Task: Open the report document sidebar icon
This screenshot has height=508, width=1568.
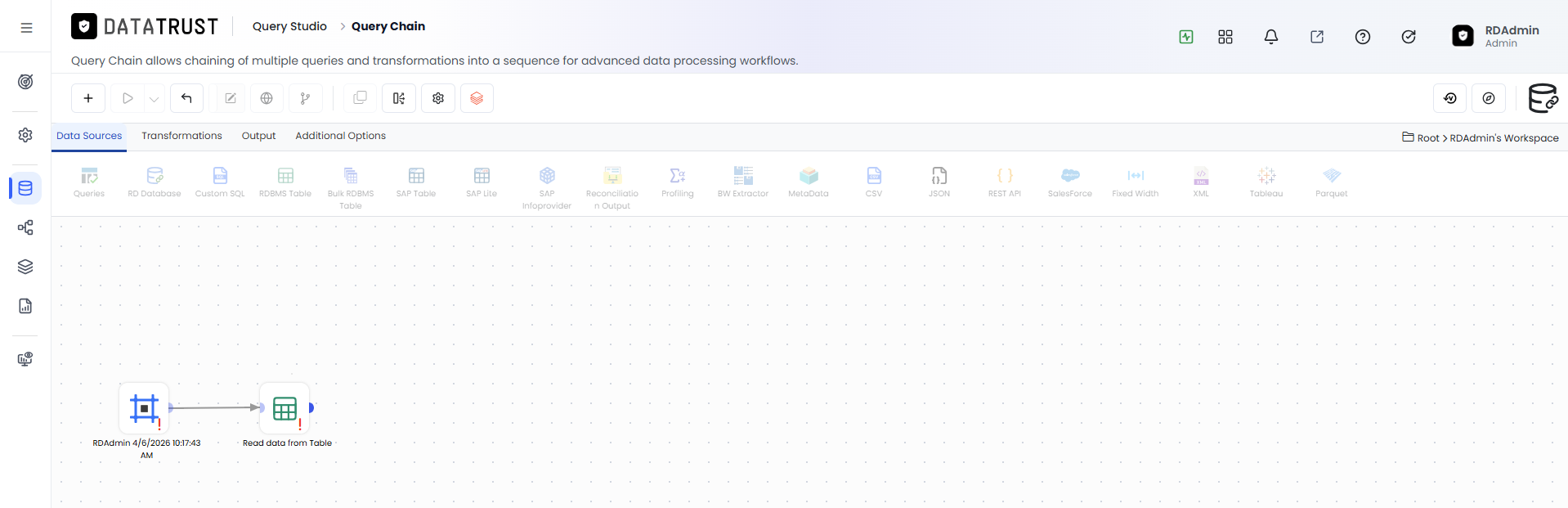Action: point(25,306)
